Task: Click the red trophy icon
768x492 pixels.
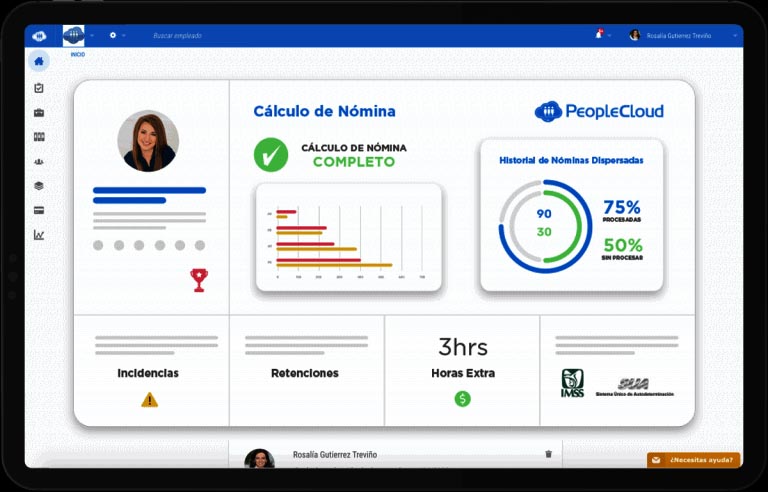Action: pos(199,280)
